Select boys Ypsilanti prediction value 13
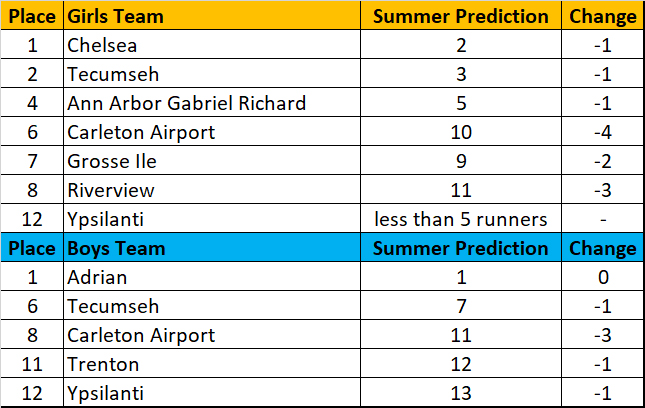 (460, 394)
